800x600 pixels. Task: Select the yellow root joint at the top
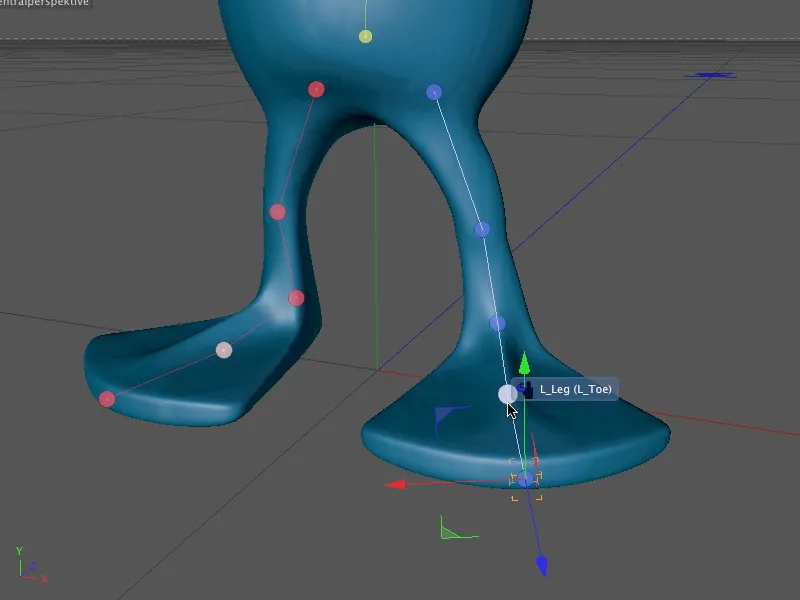pyautogui.click(x=363, y=37)
